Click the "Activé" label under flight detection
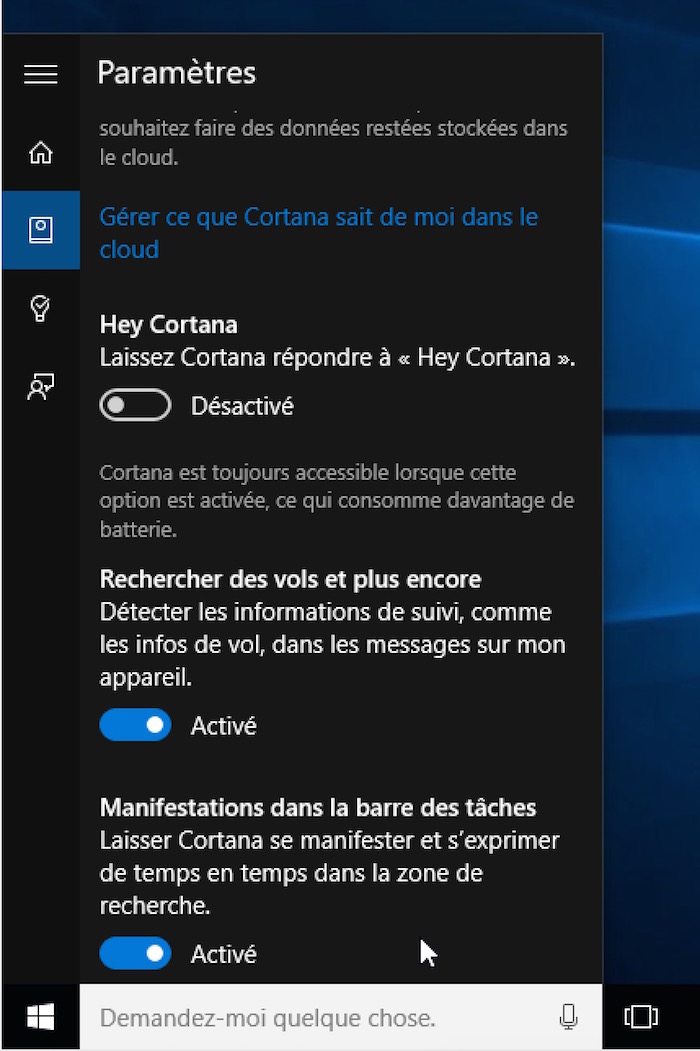The height and width of the screenshot is (1051, 700). (x=224, y=725)
